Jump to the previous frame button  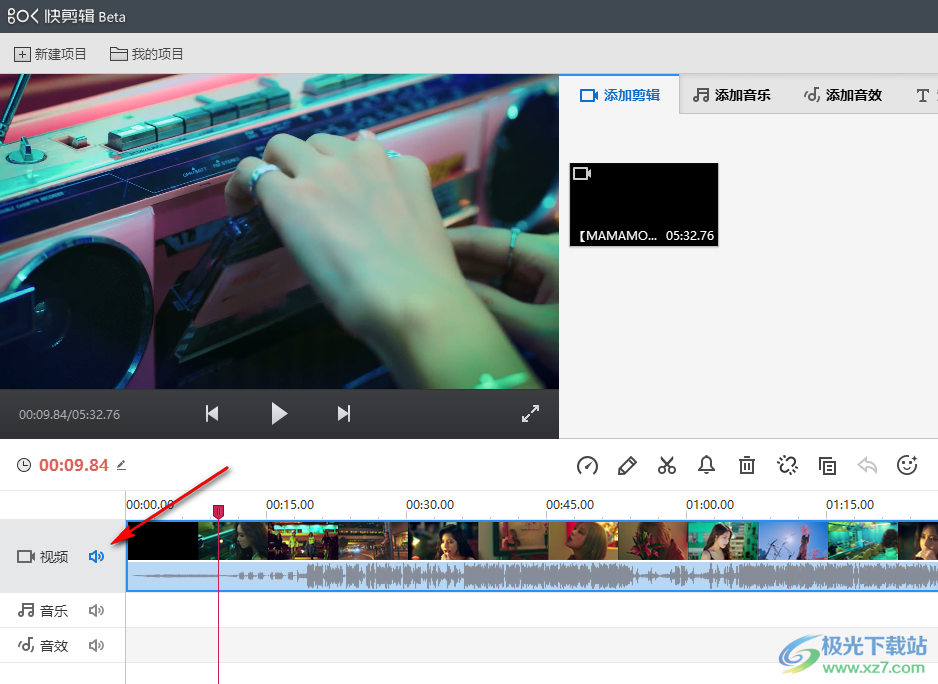212,414
